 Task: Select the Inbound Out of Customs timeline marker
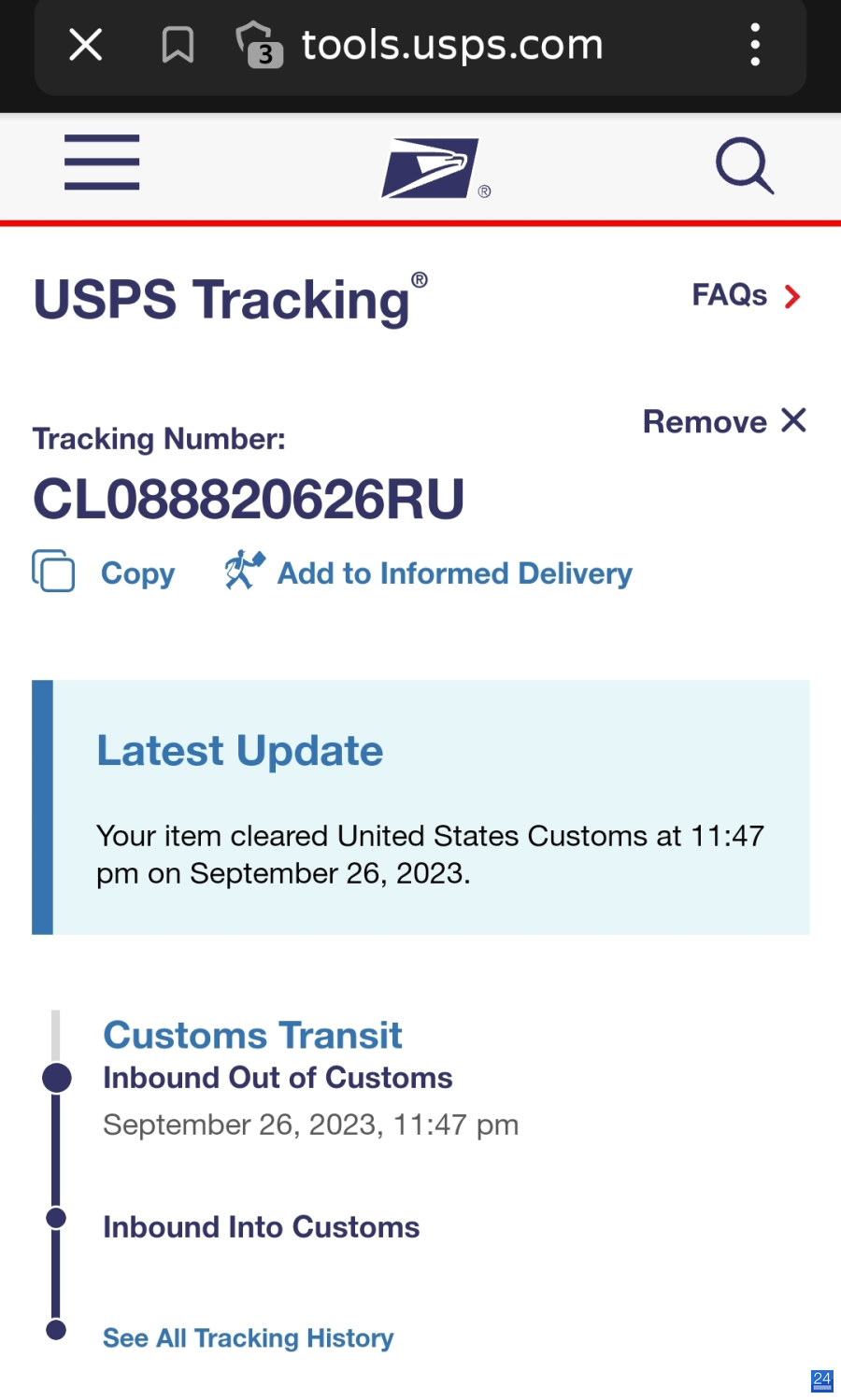point(57,1078)
